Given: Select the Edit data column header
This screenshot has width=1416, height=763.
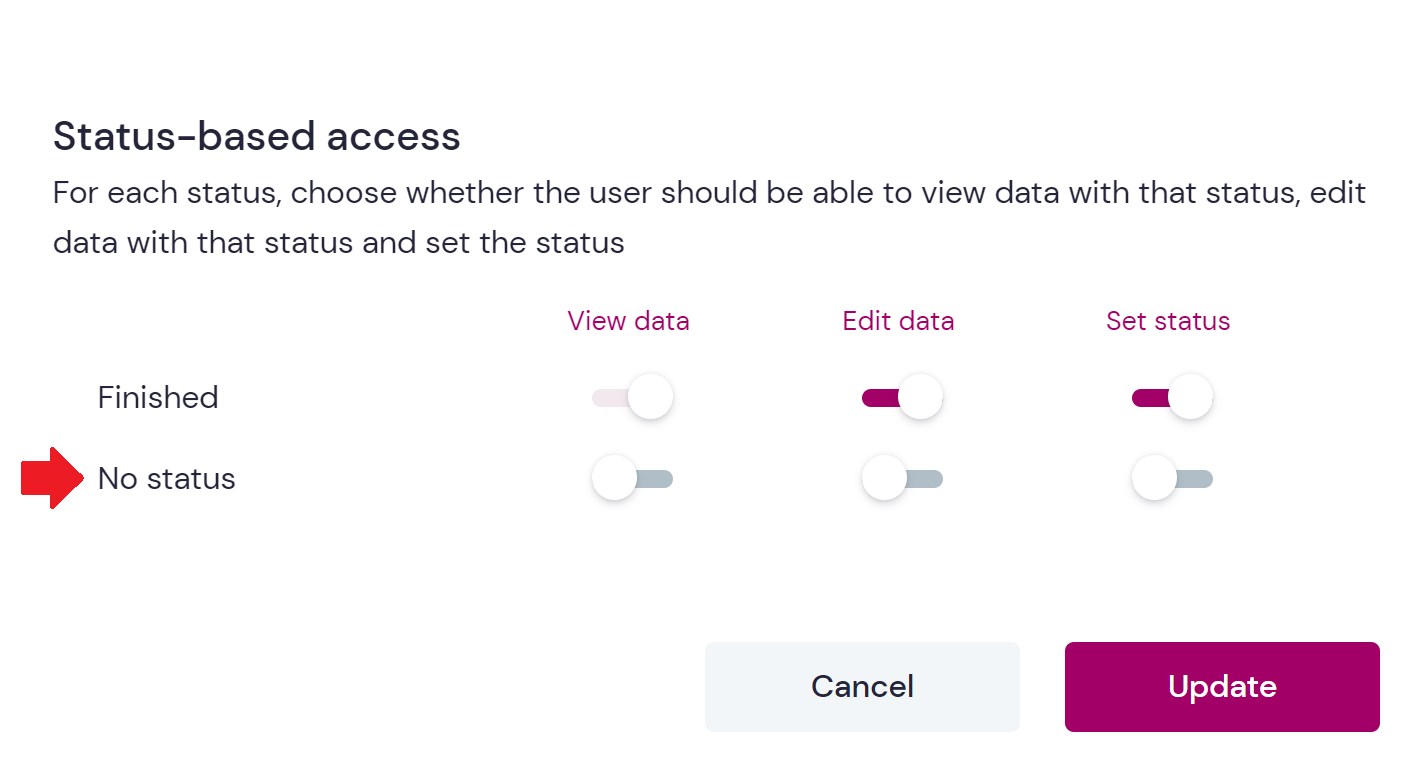Looking at the screenshot, I should 898,321.
